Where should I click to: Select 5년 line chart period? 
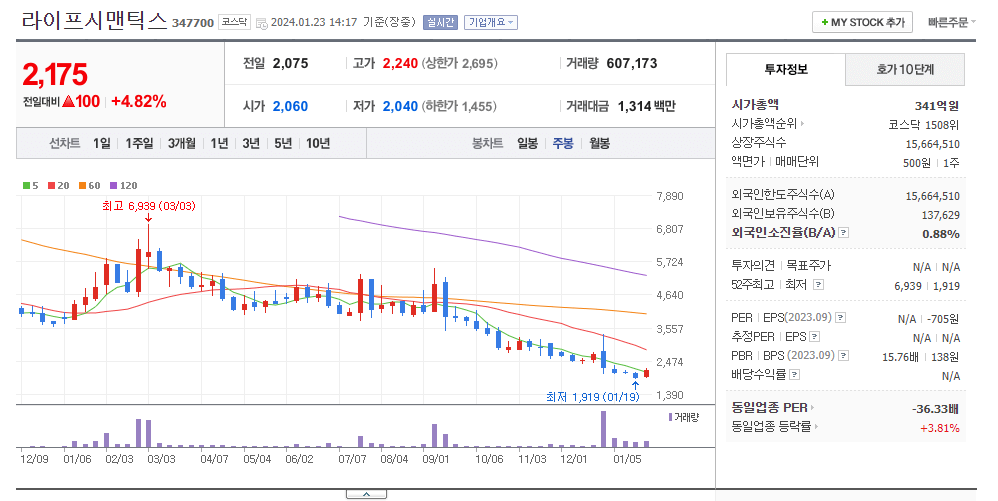point(283,143)
